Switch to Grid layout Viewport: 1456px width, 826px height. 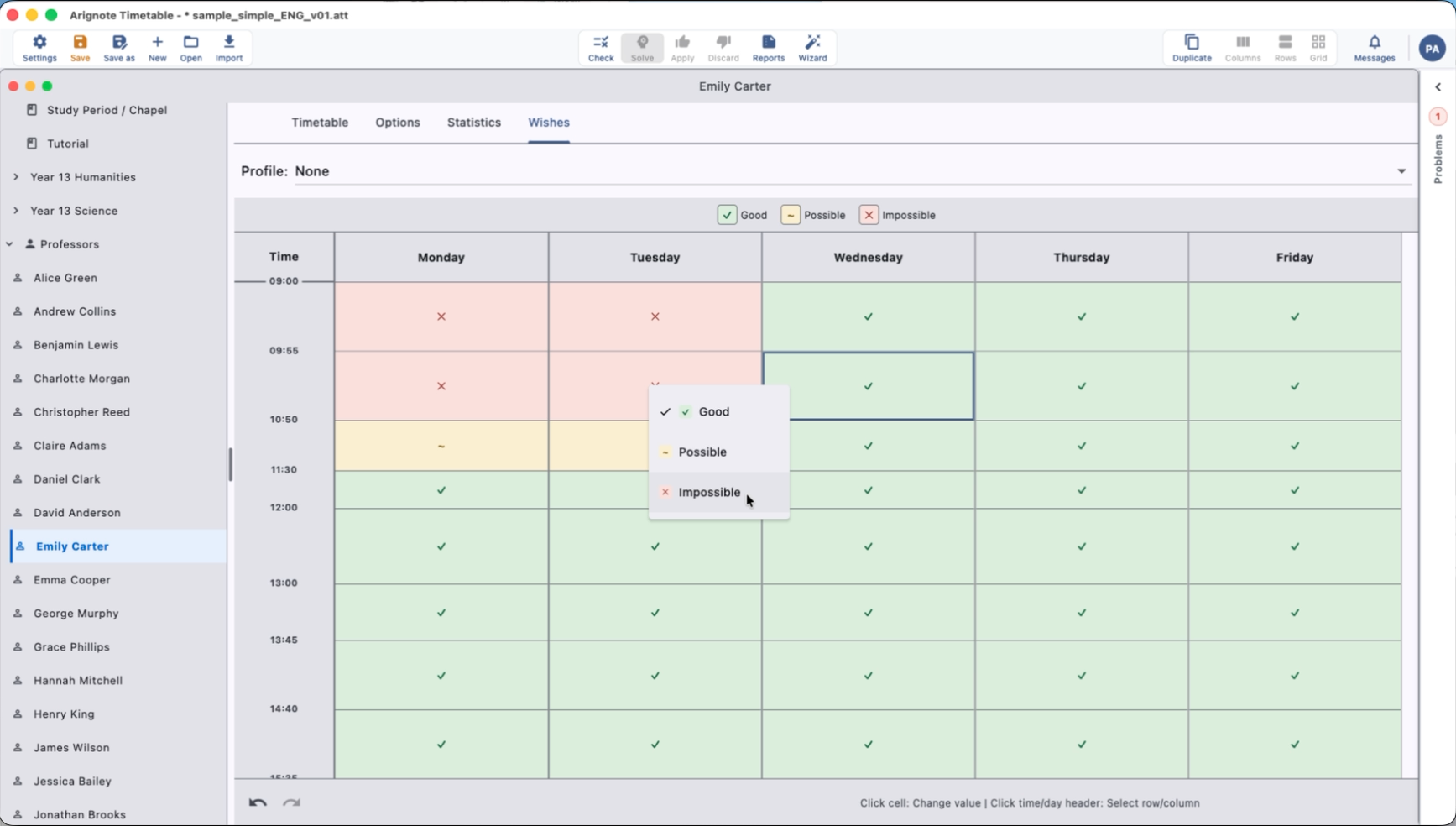[1318, 49]
